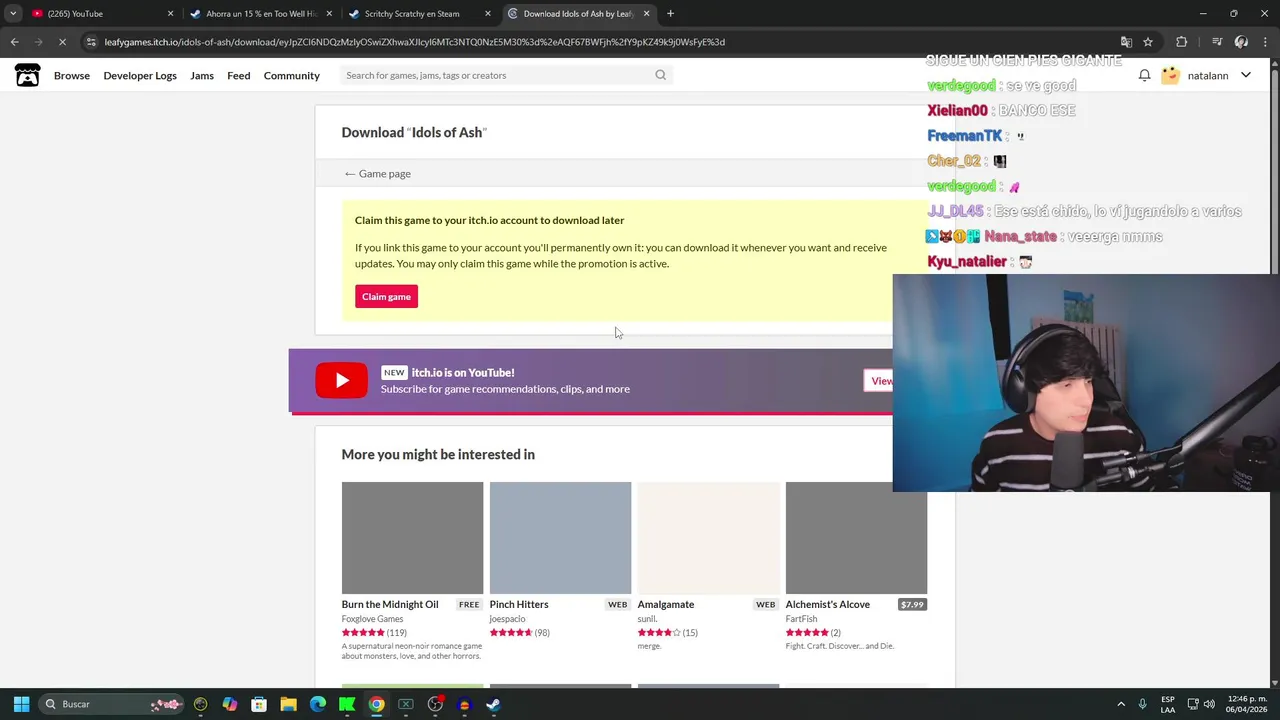
Task: Stop loading the page
Action: tap(62, 42)
